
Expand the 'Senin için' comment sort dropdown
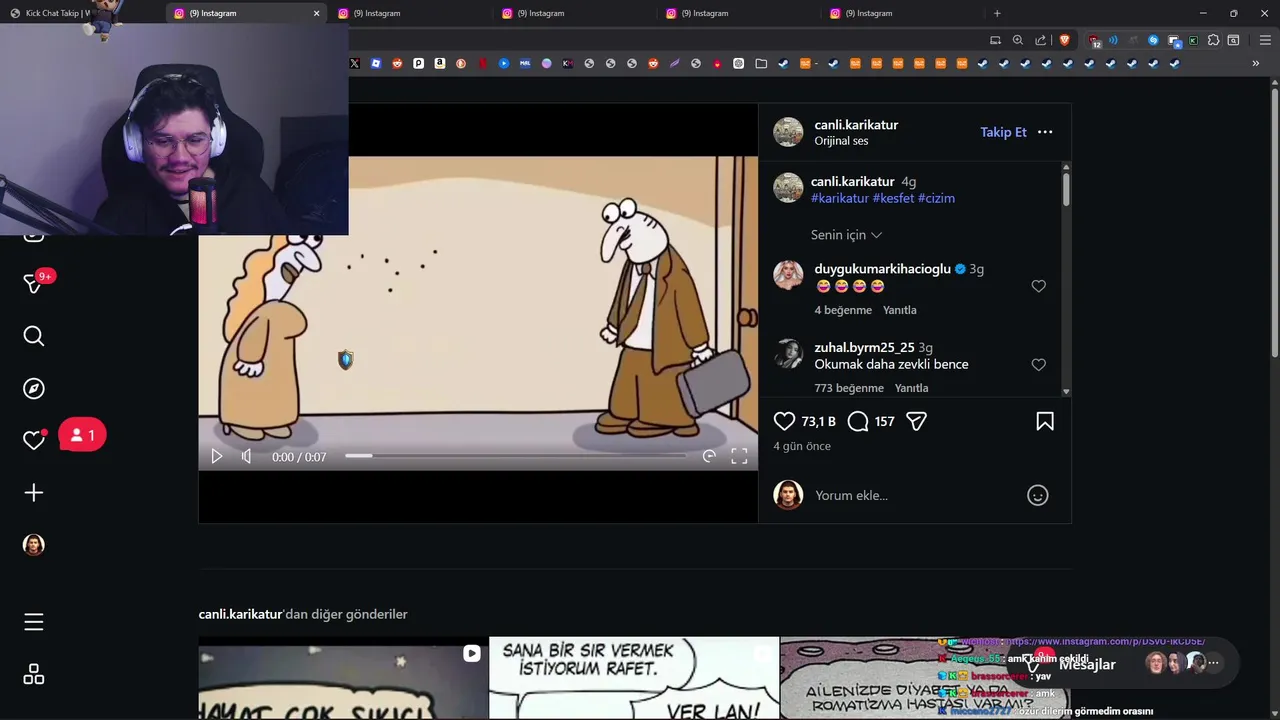pyautogui.click(x=846, y=235)
